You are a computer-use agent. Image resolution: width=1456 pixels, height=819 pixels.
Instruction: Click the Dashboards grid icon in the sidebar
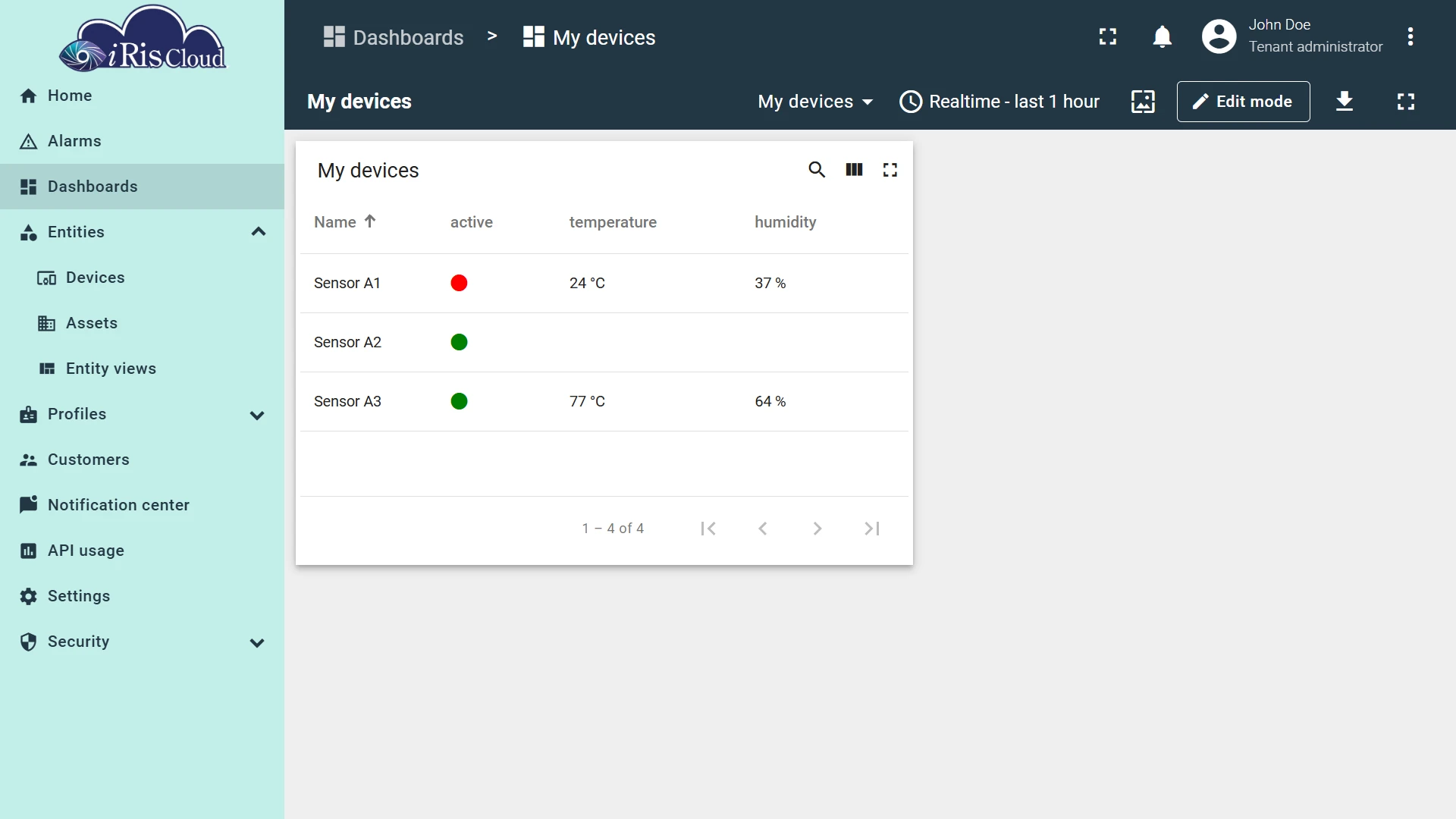(x=28, y=187)
